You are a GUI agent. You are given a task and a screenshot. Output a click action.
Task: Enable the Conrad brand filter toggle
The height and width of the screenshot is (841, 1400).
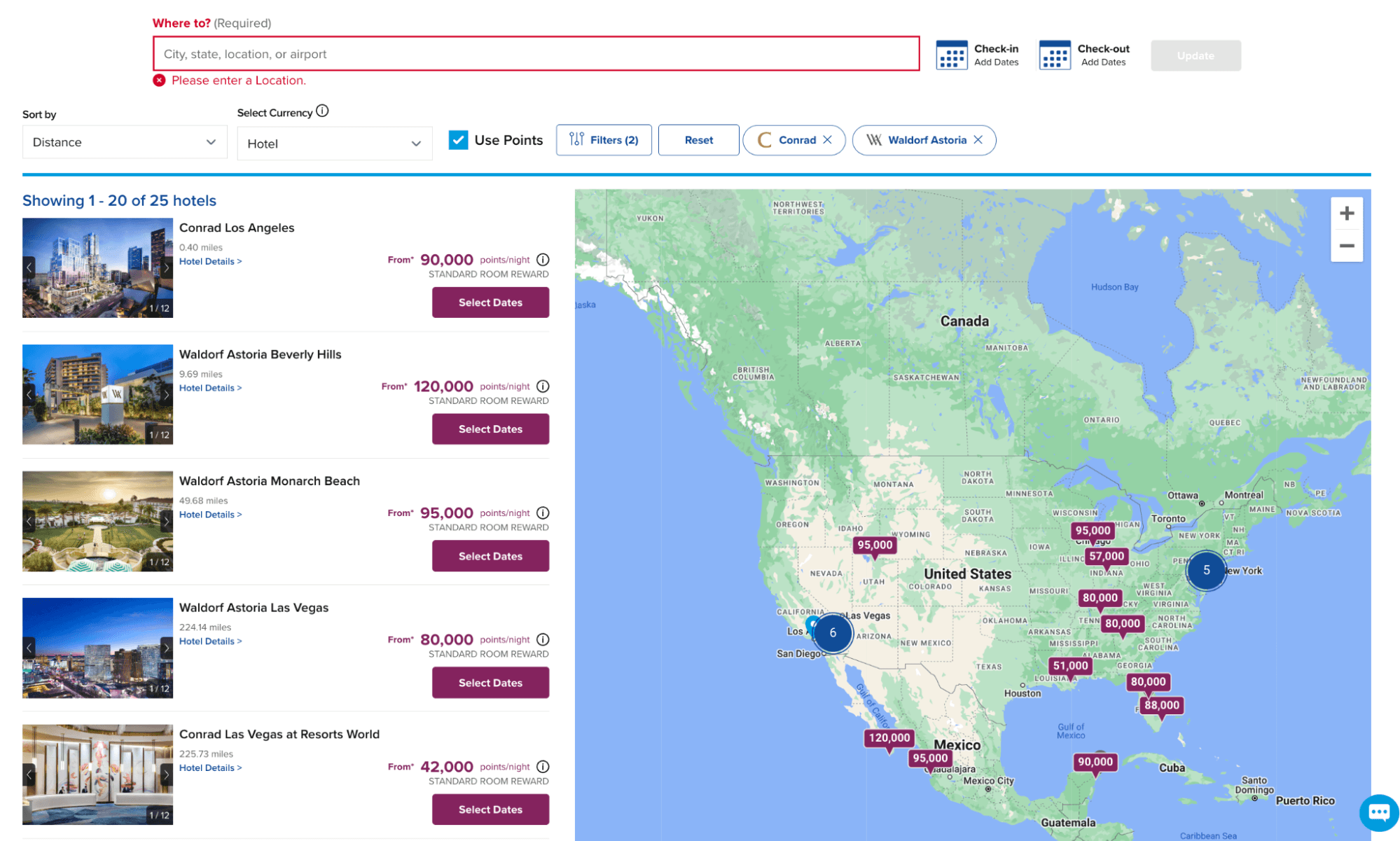tap(795, 140)
